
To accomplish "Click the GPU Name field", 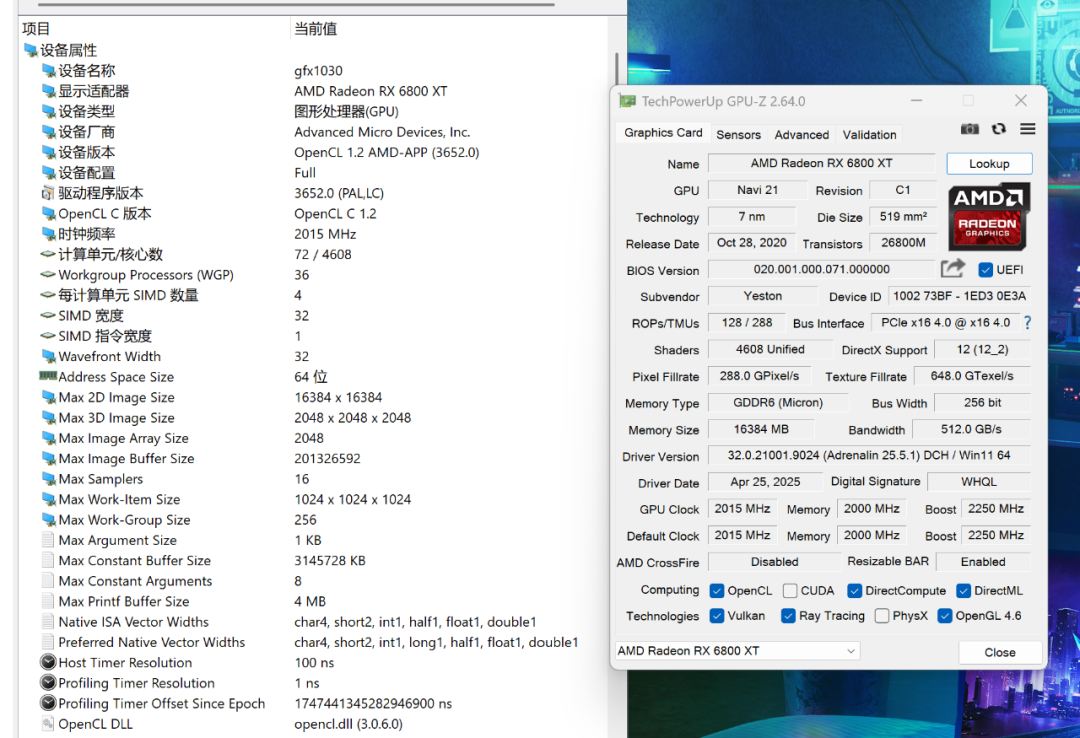I will click(822, 163).
